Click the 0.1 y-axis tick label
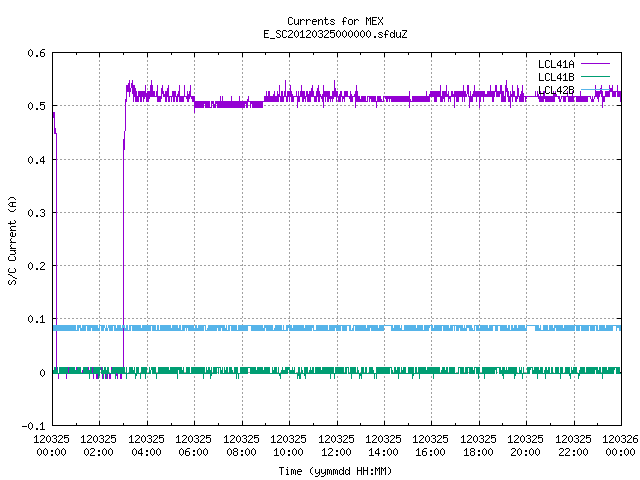Viewport: 640px width, 480px height. [37, 319]
